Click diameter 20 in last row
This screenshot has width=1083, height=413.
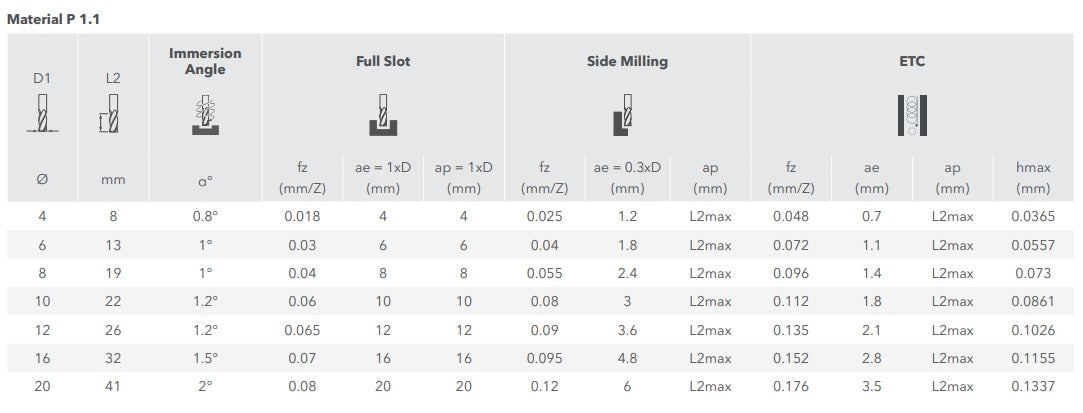click(x=42, y=387)
